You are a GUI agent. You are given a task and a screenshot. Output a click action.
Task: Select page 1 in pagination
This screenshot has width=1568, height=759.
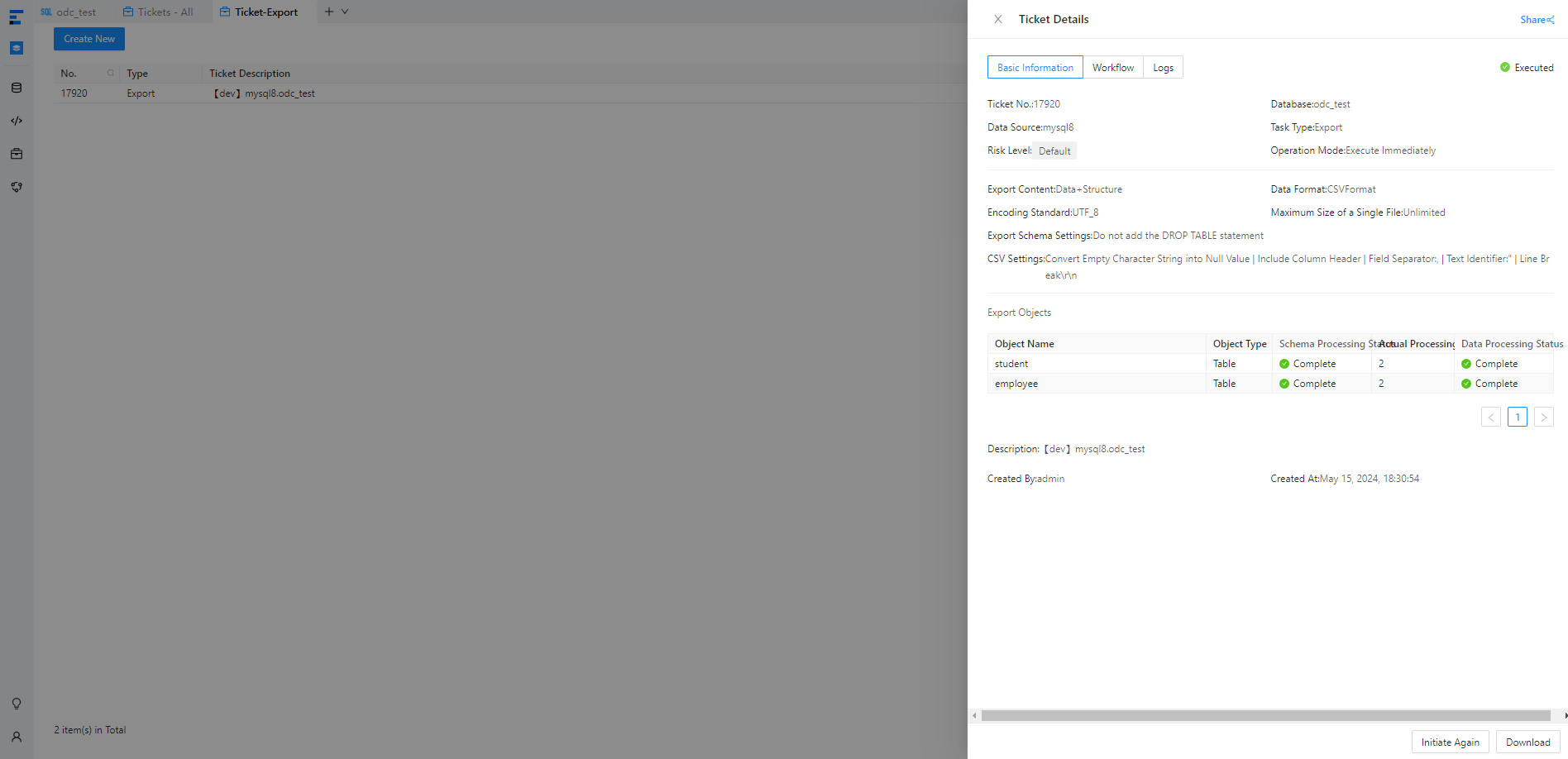tap(1517, 417)
